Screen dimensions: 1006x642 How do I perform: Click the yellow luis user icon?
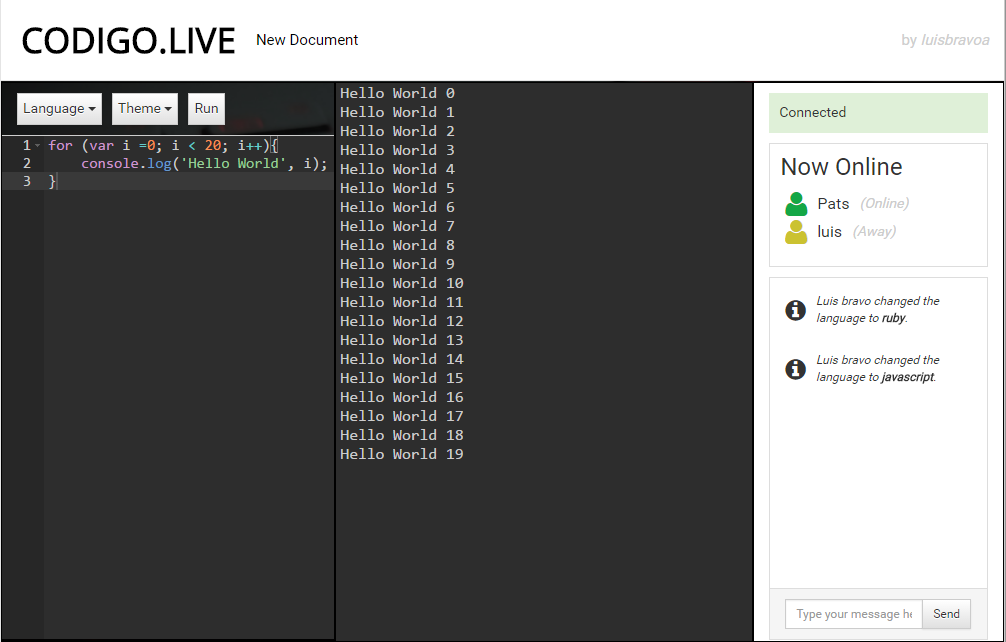click(x=796, y=232)
